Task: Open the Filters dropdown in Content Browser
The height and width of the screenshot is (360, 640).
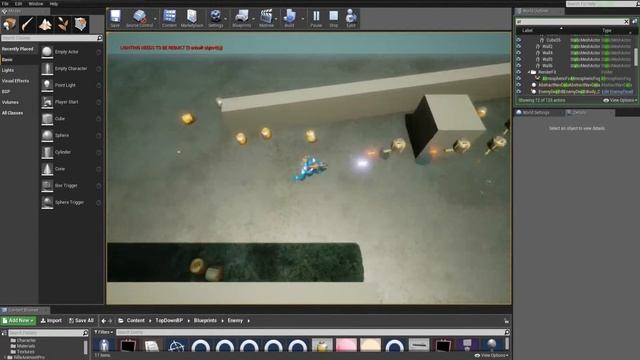Action: [104, 332]
